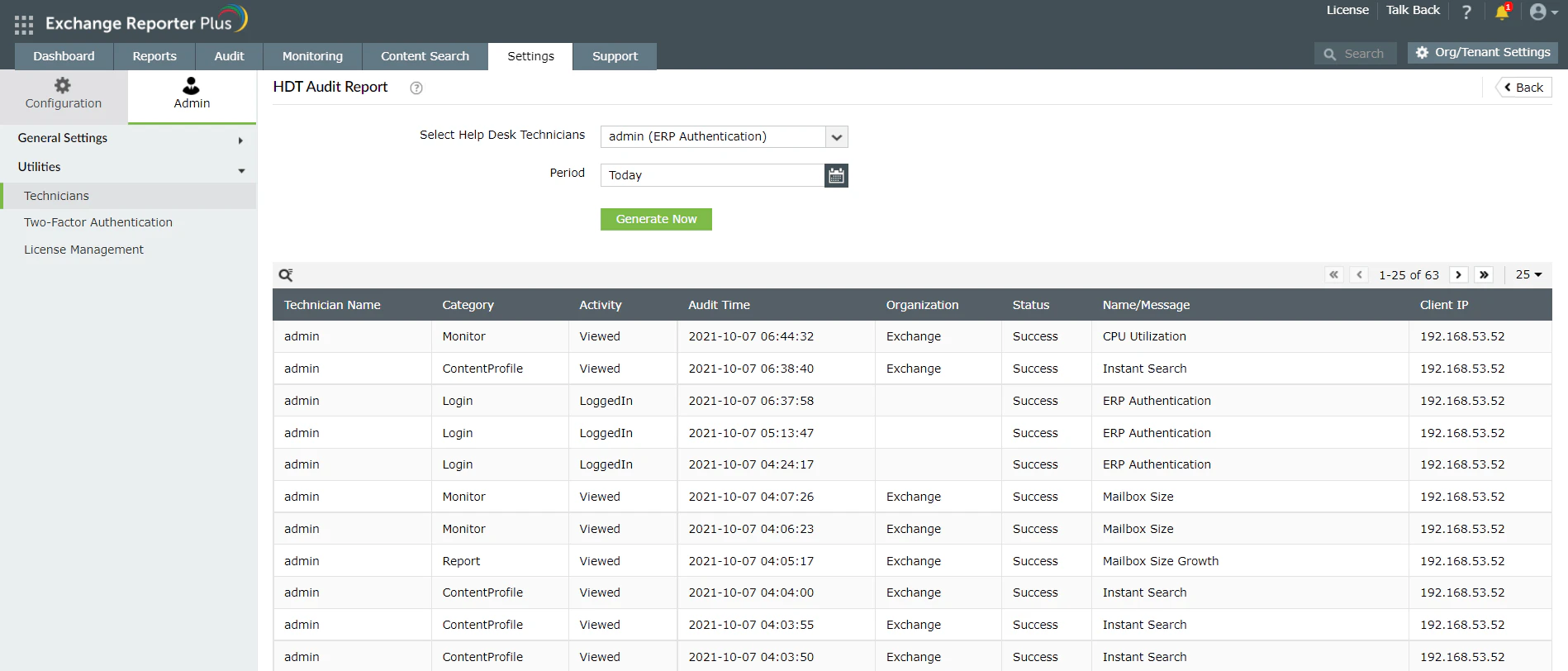Open the Dashboard tab
Viewport: 1568px width, 671px height.
point(64,56)
